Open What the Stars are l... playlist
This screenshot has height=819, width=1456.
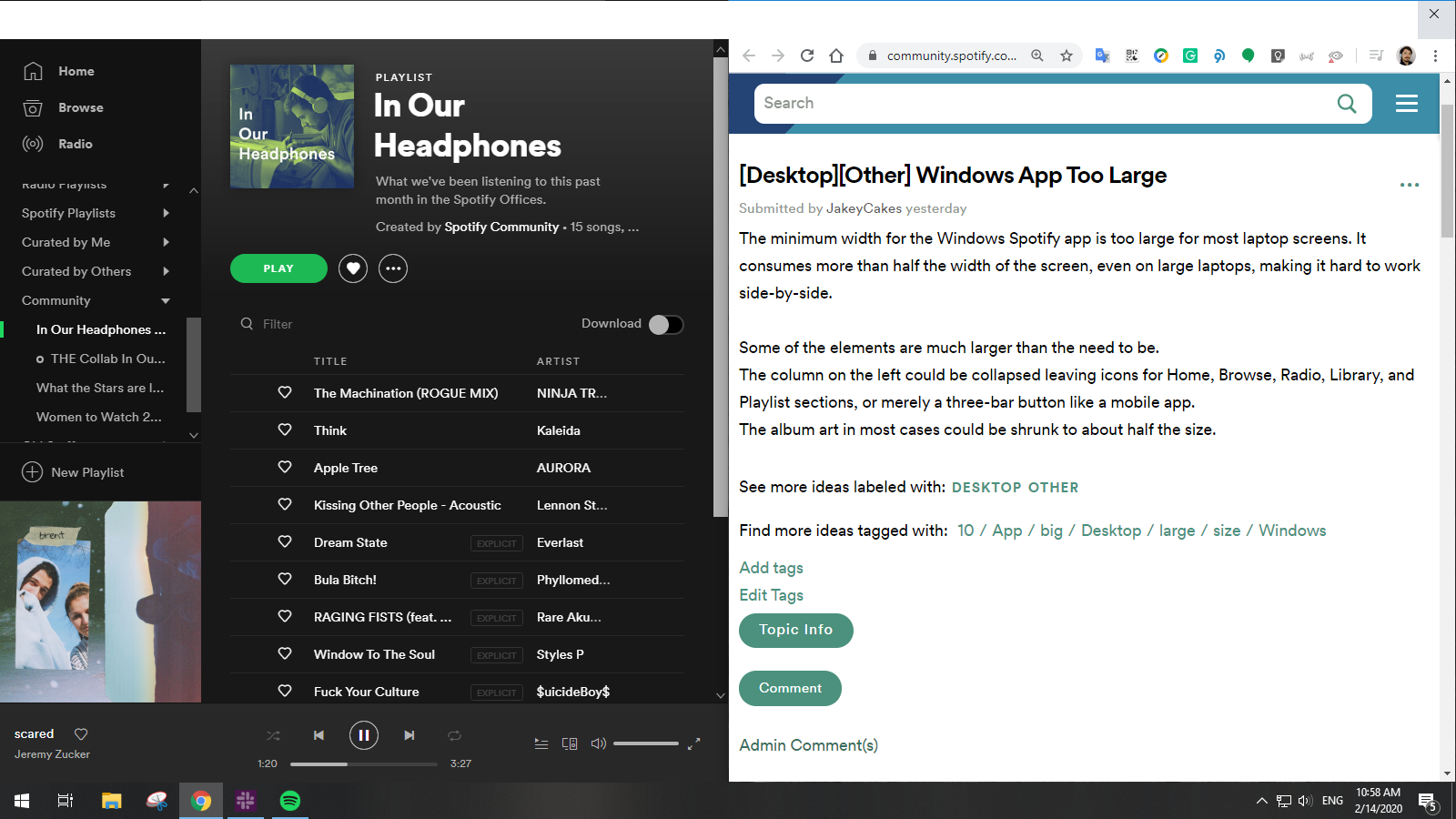coord(100,388)
